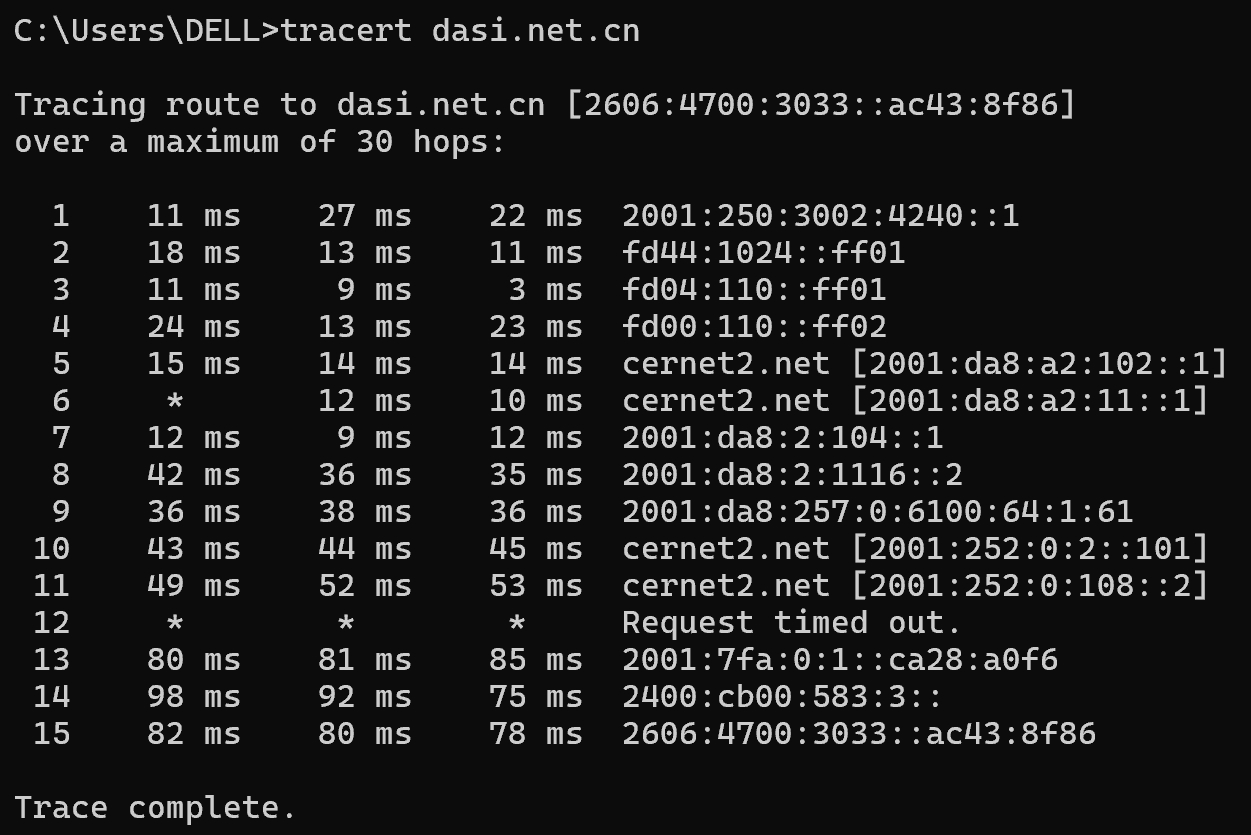Click the address fd44:1024::ff01

[763, 252]
